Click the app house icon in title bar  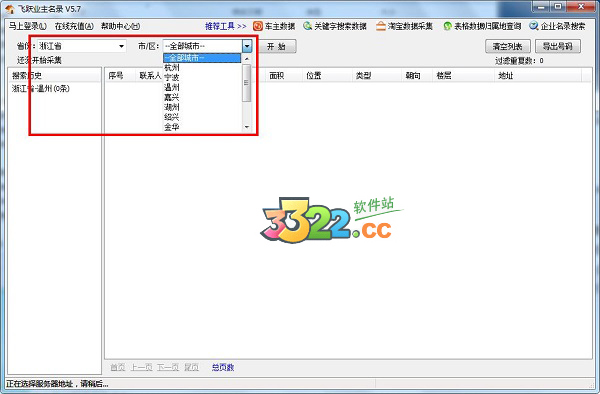[10, 9]
